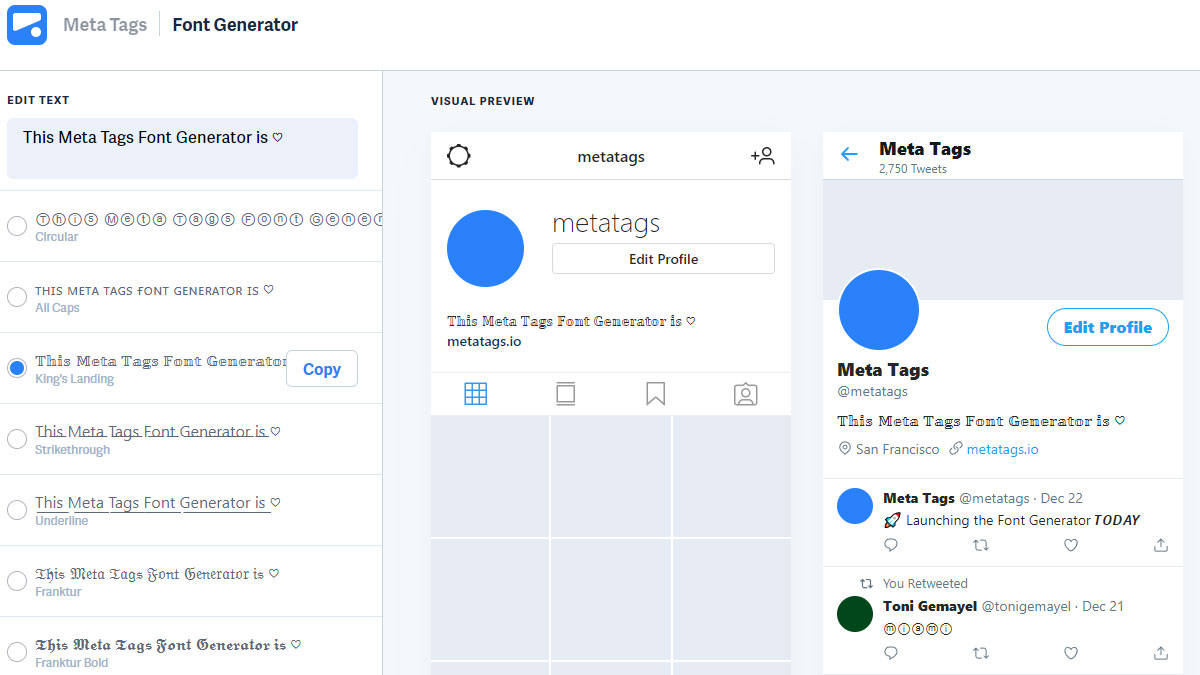Click metatags.io link in Instagram bio
The image size is (1200, 675).
click(484, 341)
